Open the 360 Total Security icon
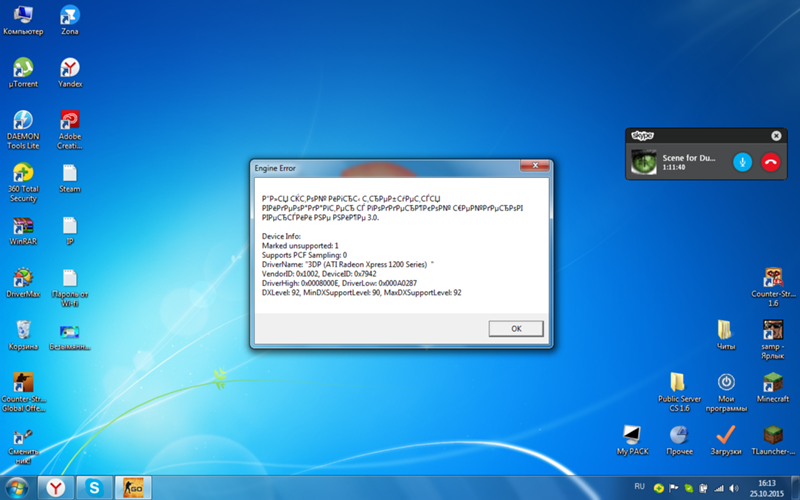This screenshot has width=800, height=500. (22, 172)
